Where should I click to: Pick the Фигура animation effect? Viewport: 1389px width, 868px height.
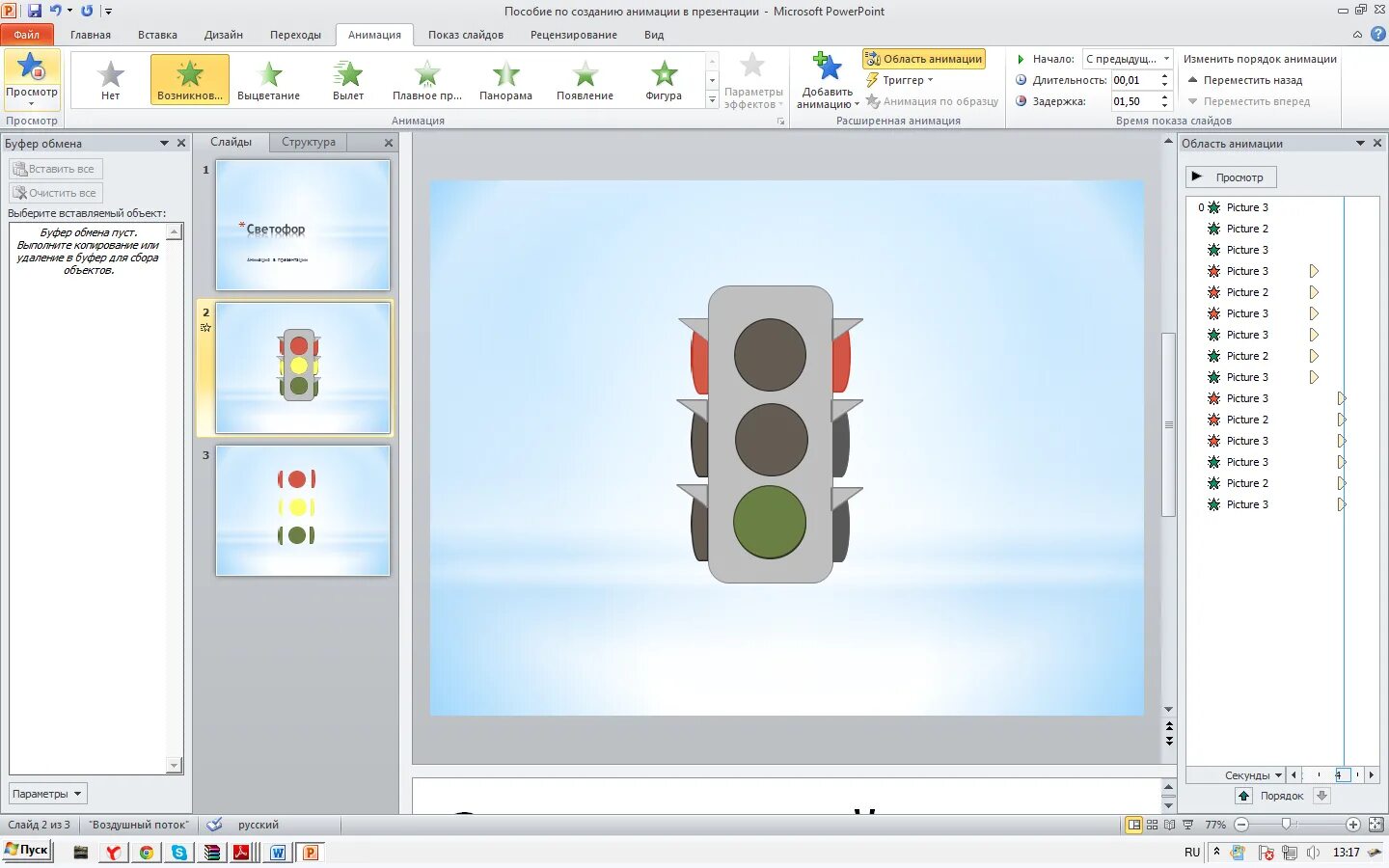point(664,79)
